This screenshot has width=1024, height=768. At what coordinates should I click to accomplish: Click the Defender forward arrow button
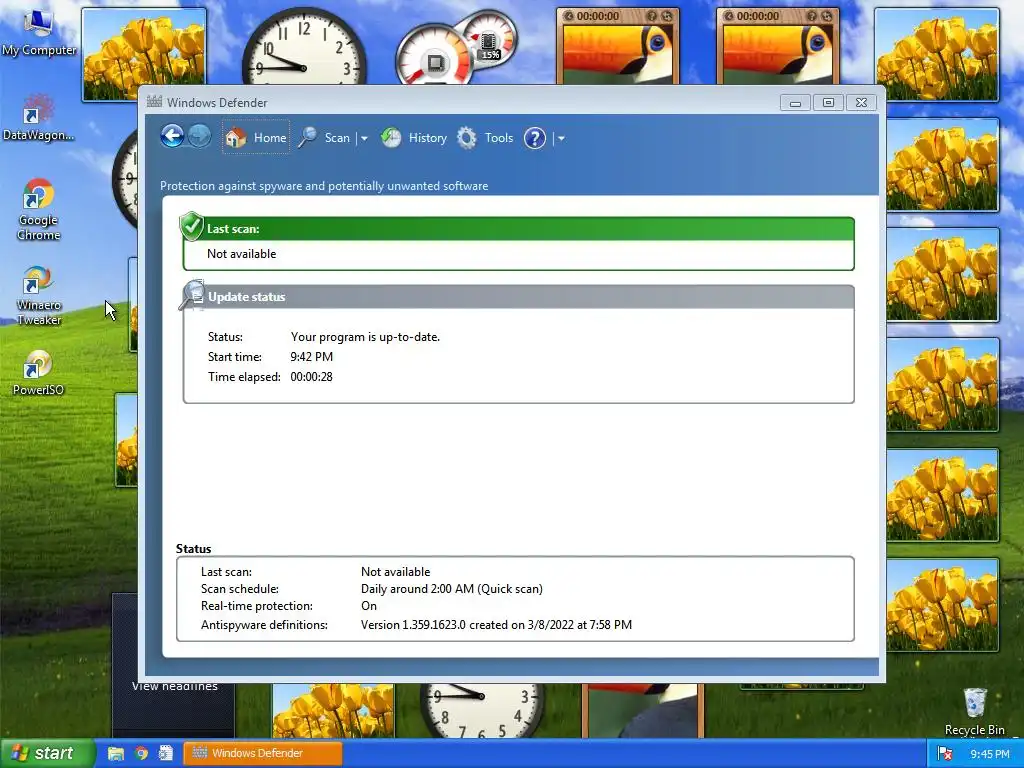click(199, 136)
